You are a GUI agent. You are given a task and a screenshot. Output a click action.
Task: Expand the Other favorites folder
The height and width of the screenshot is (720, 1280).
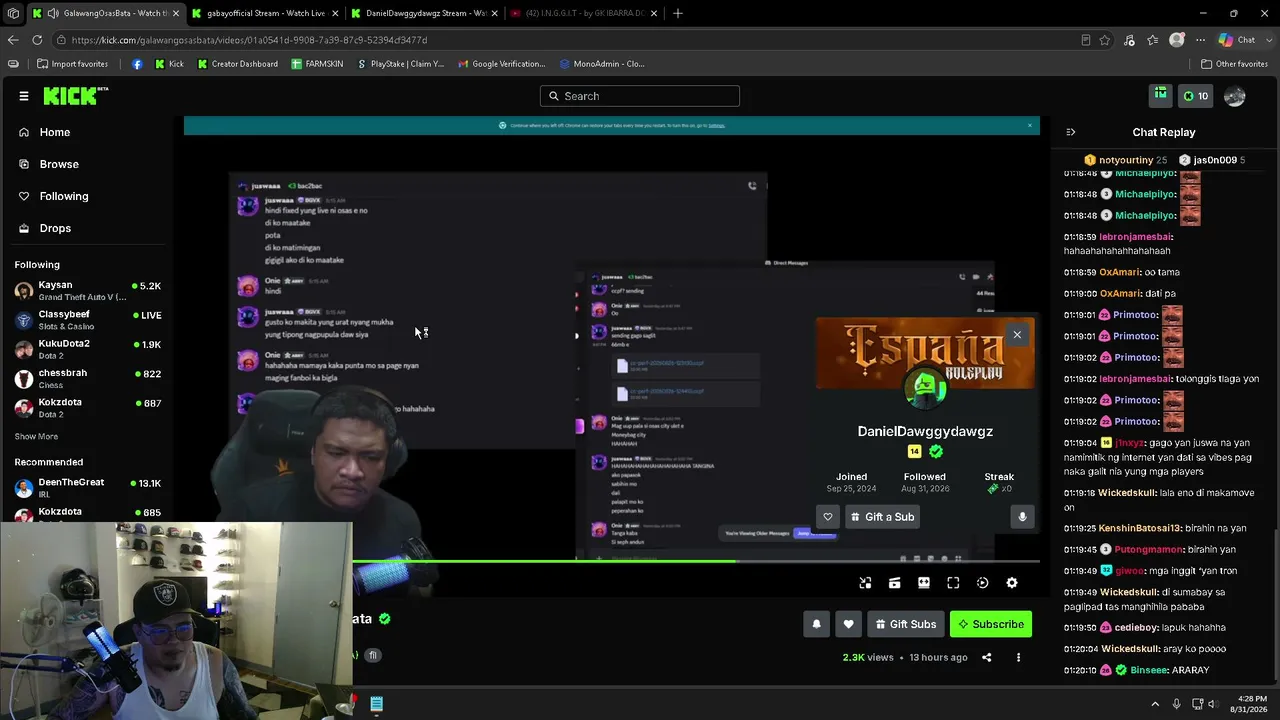tap(1234, 64)
